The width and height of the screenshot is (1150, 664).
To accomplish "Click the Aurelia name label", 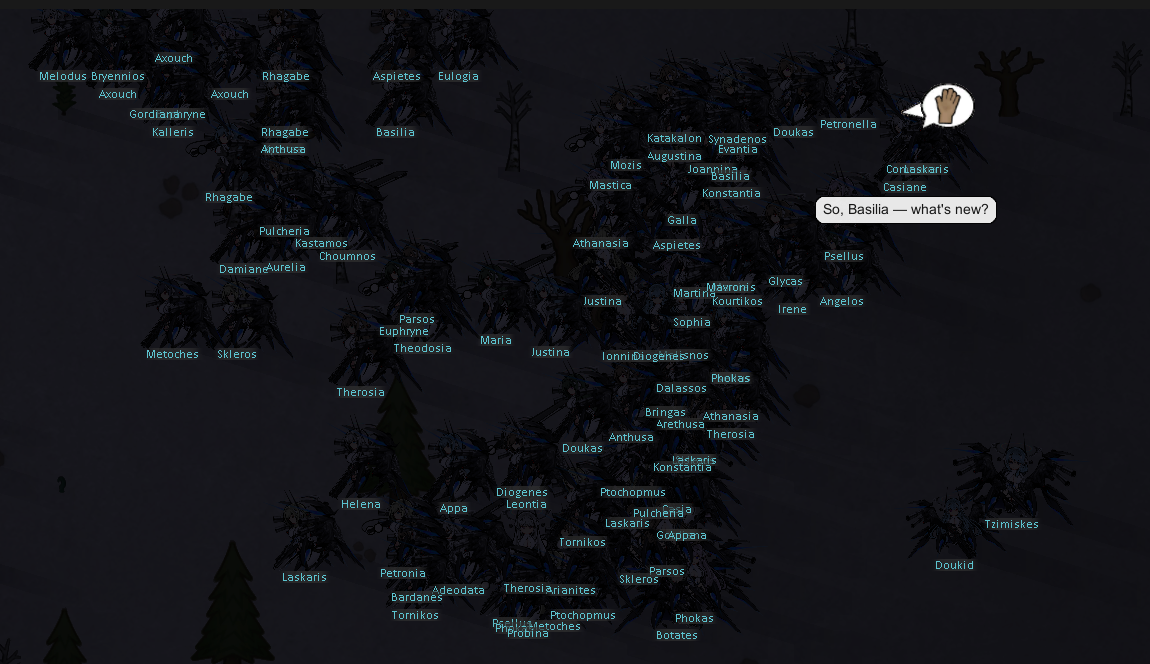I will tap(286, 268).
